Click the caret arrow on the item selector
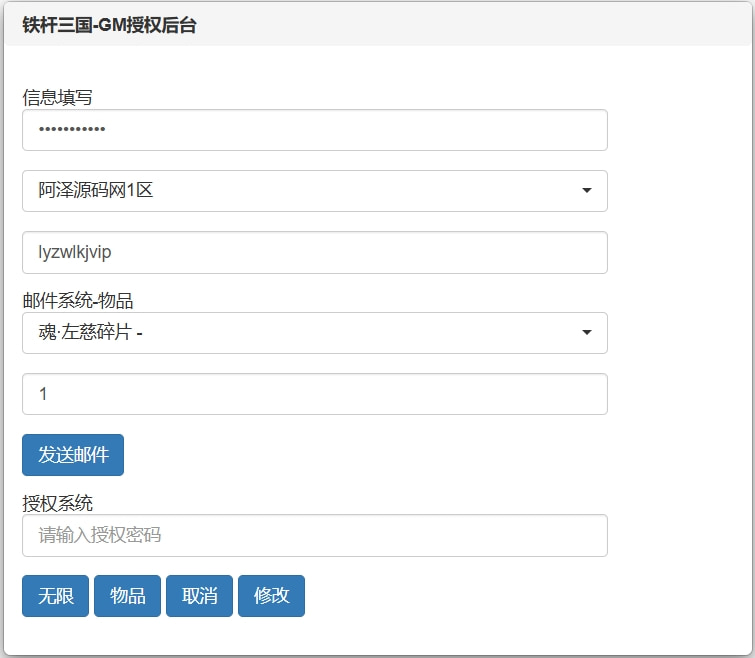Viewport: 755px width, 658px height. point(587,333)
